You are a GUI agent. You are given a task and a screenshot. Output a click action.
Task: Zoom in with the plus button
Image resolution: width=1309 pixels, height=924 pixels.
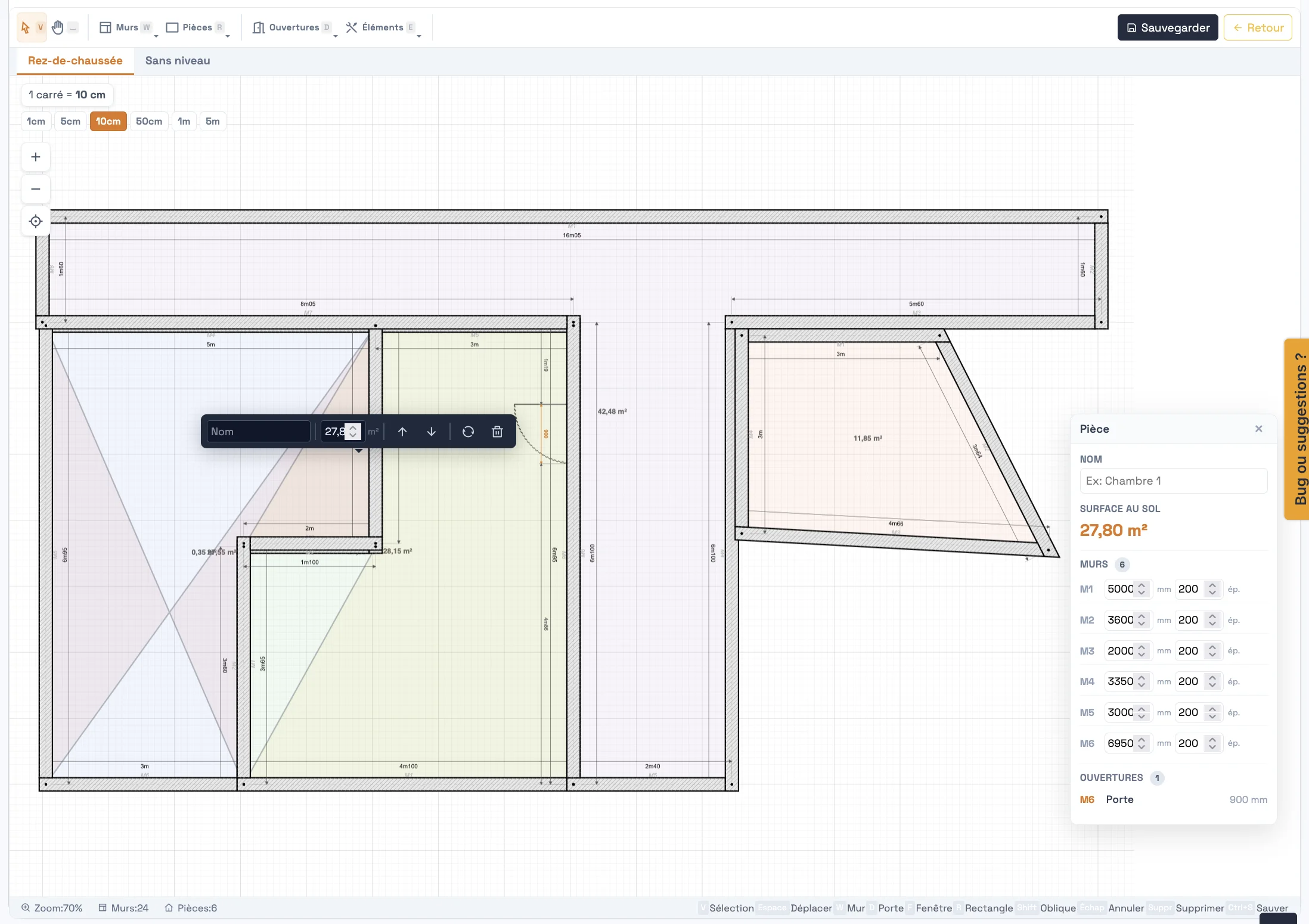pyautogui.click(x=36, y=157)
